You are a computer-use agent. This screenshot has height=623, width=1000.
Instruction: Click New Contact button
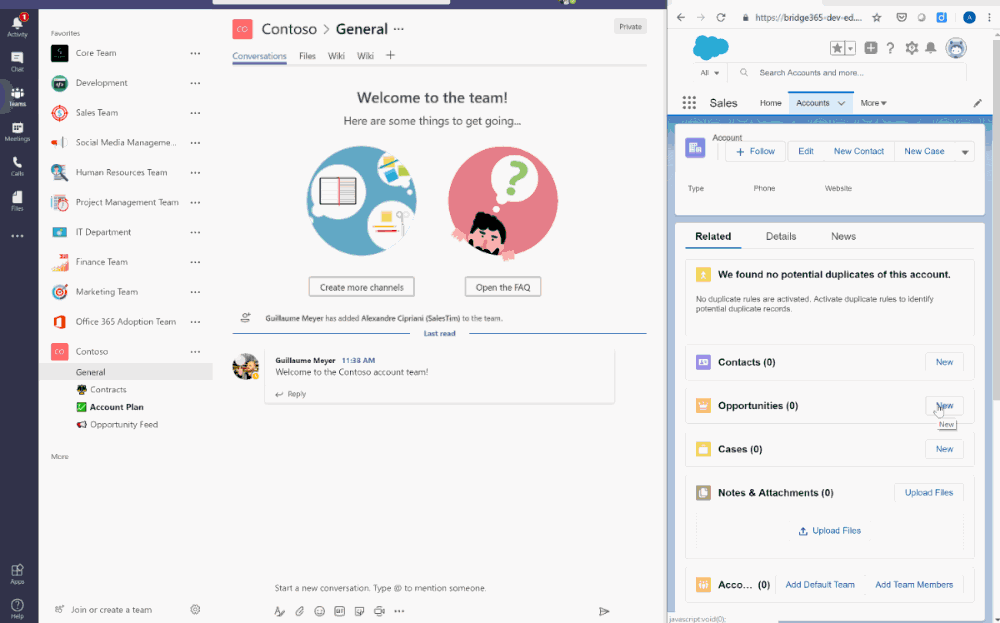[858, 152]
